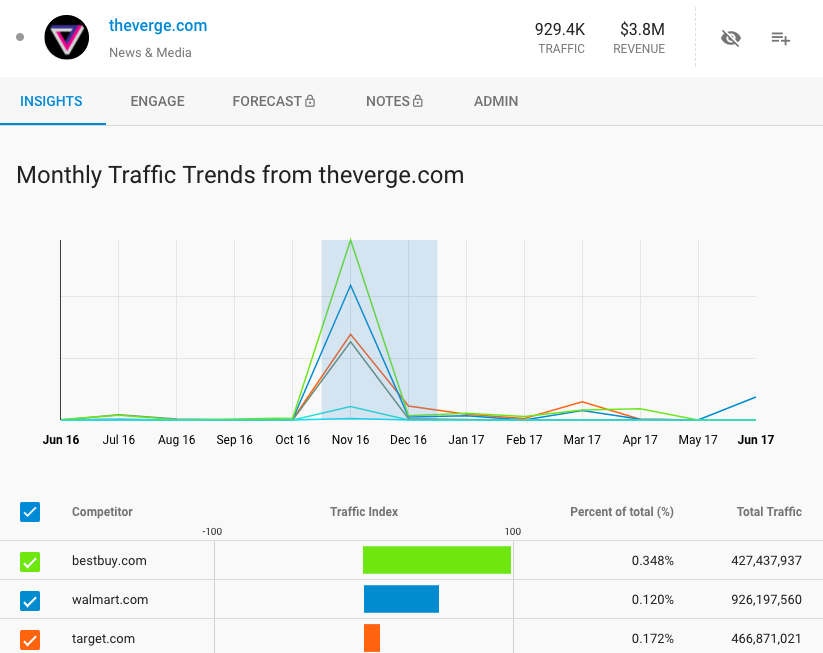Click the green bestbuy.com traffic index bar
This screenshot has height=653, width=823.
click(x=437, y=560)
